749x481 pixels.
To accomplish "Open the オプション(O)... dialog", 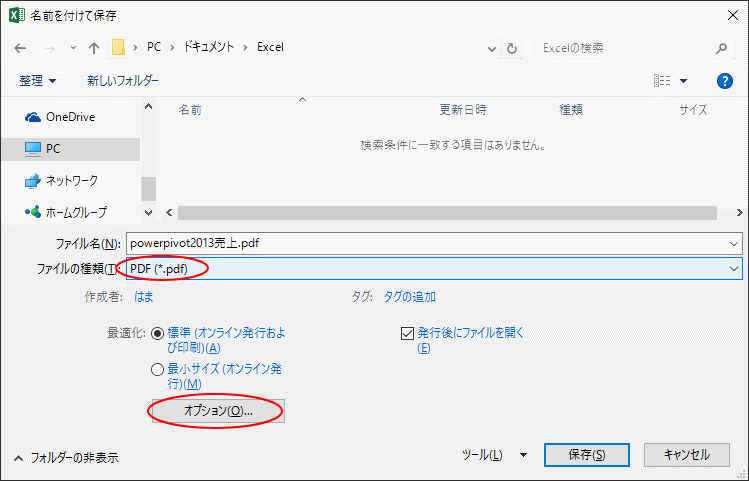I will [x=218, y=411].
